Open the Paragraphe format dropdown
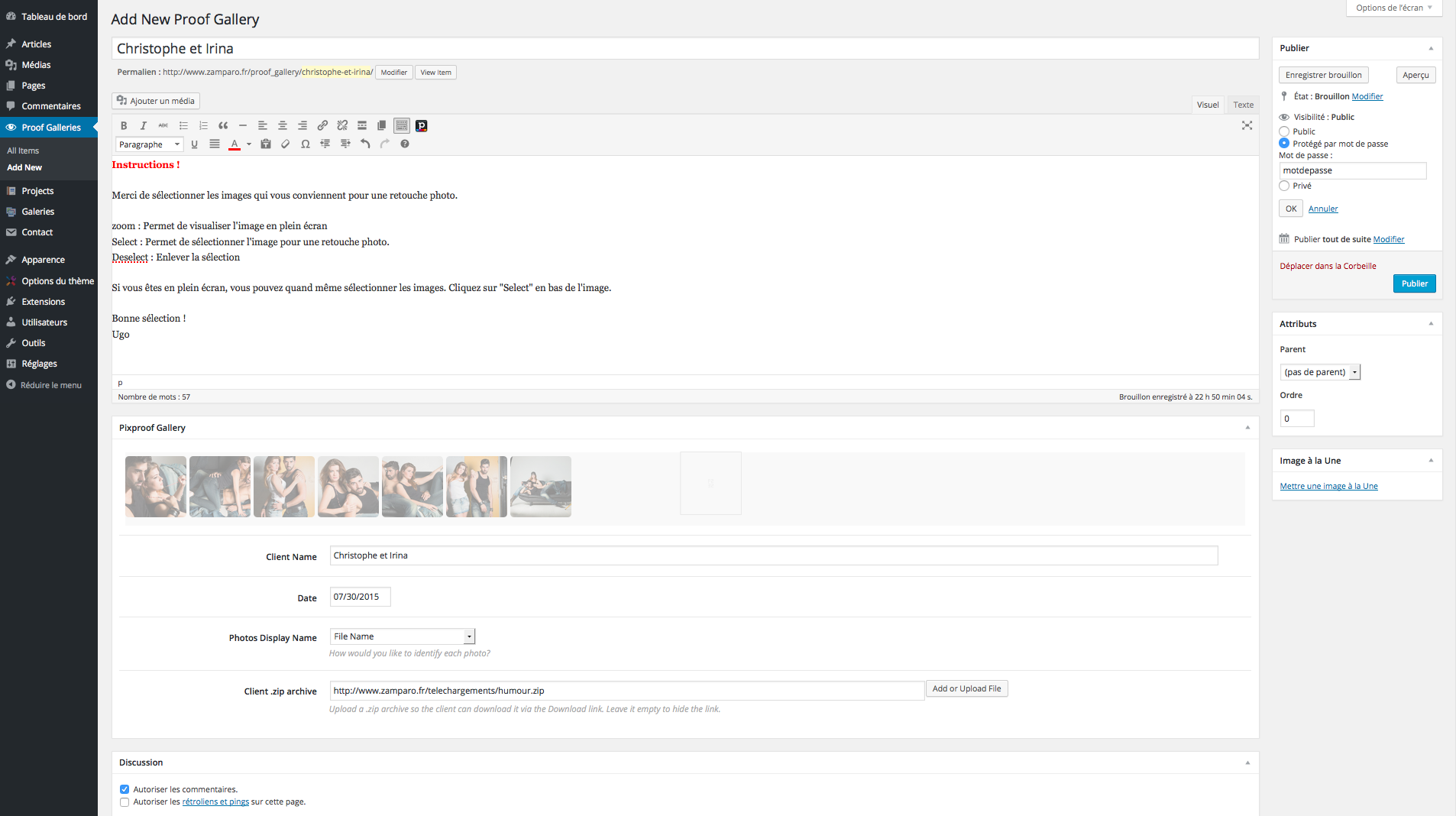Image resolution: width=1456 pixels, height=816 pixels. 150,144
